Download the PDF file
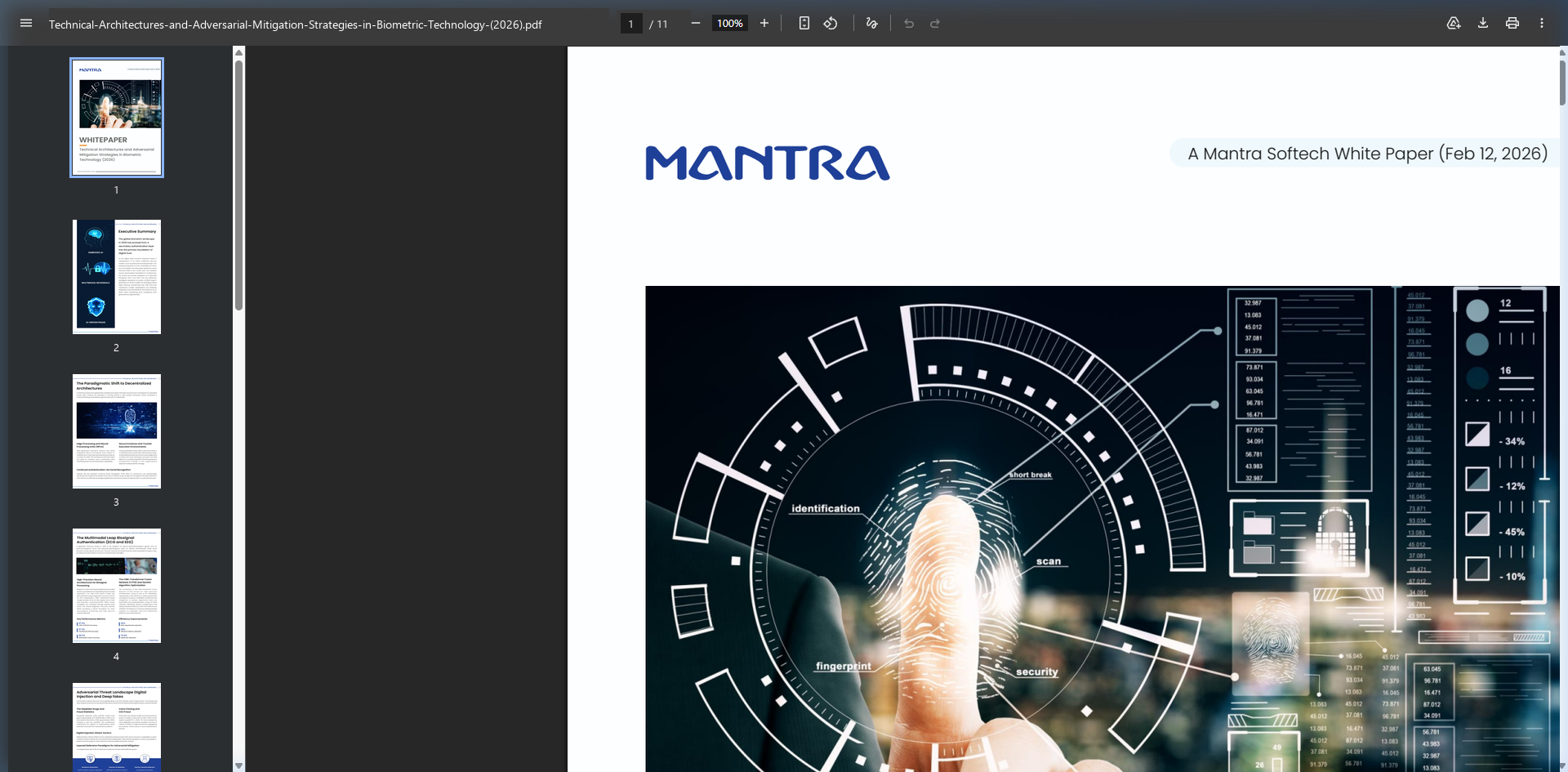 click(x=1483, y=23)
